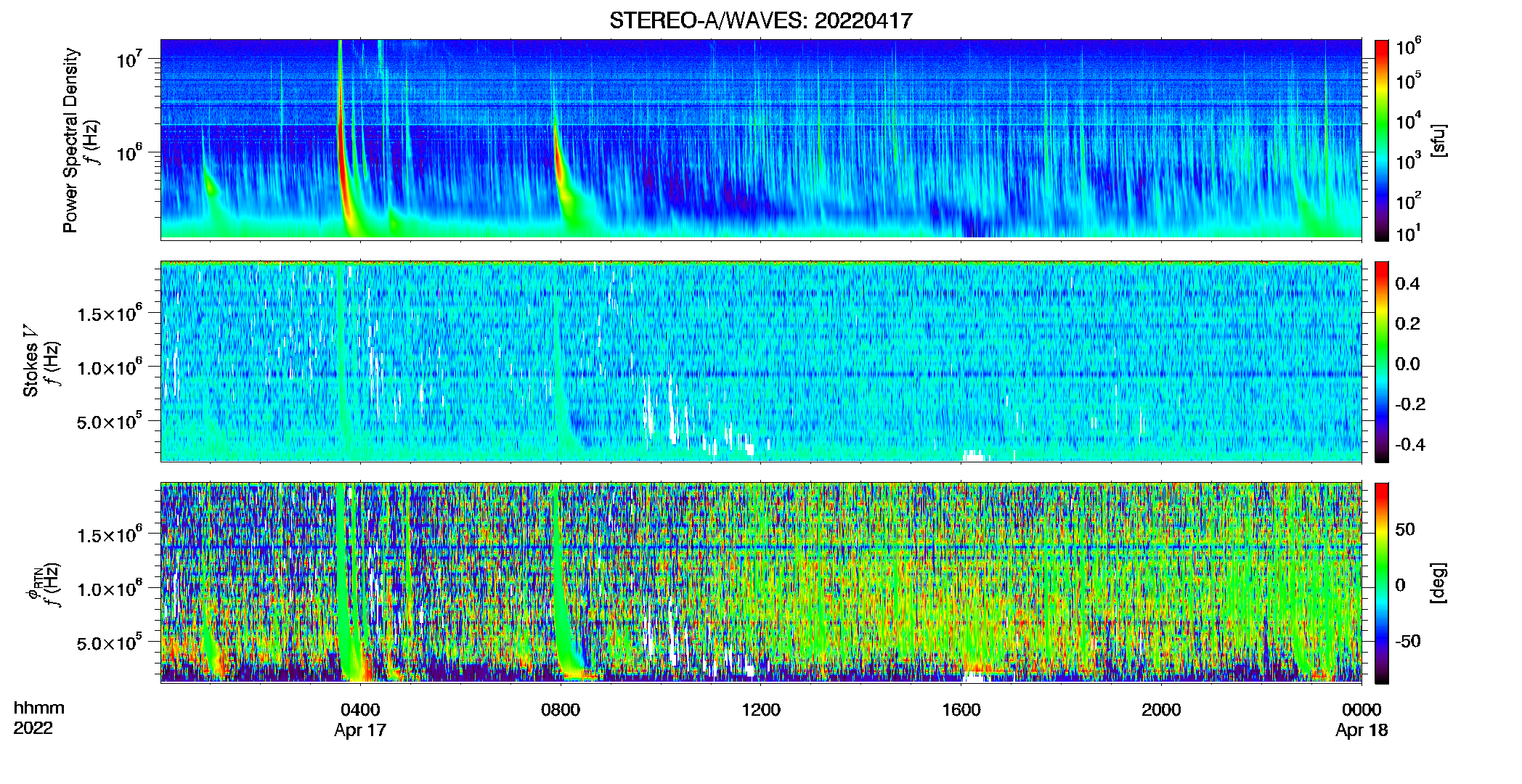Click the 0400 time tick label
Screen dimensions: 1522x784
tap(360, 710)
